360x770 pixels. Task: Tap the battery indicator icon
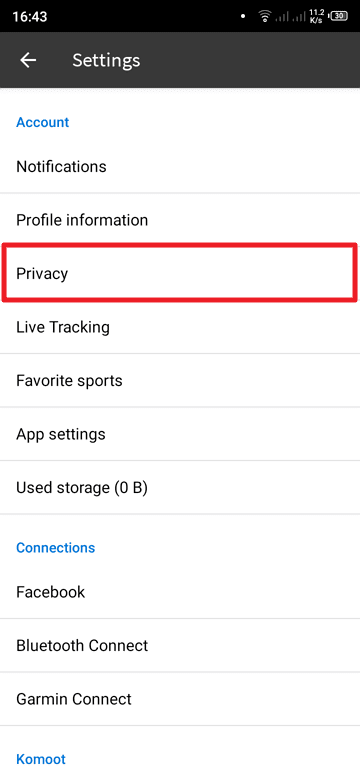coord(339,16)
